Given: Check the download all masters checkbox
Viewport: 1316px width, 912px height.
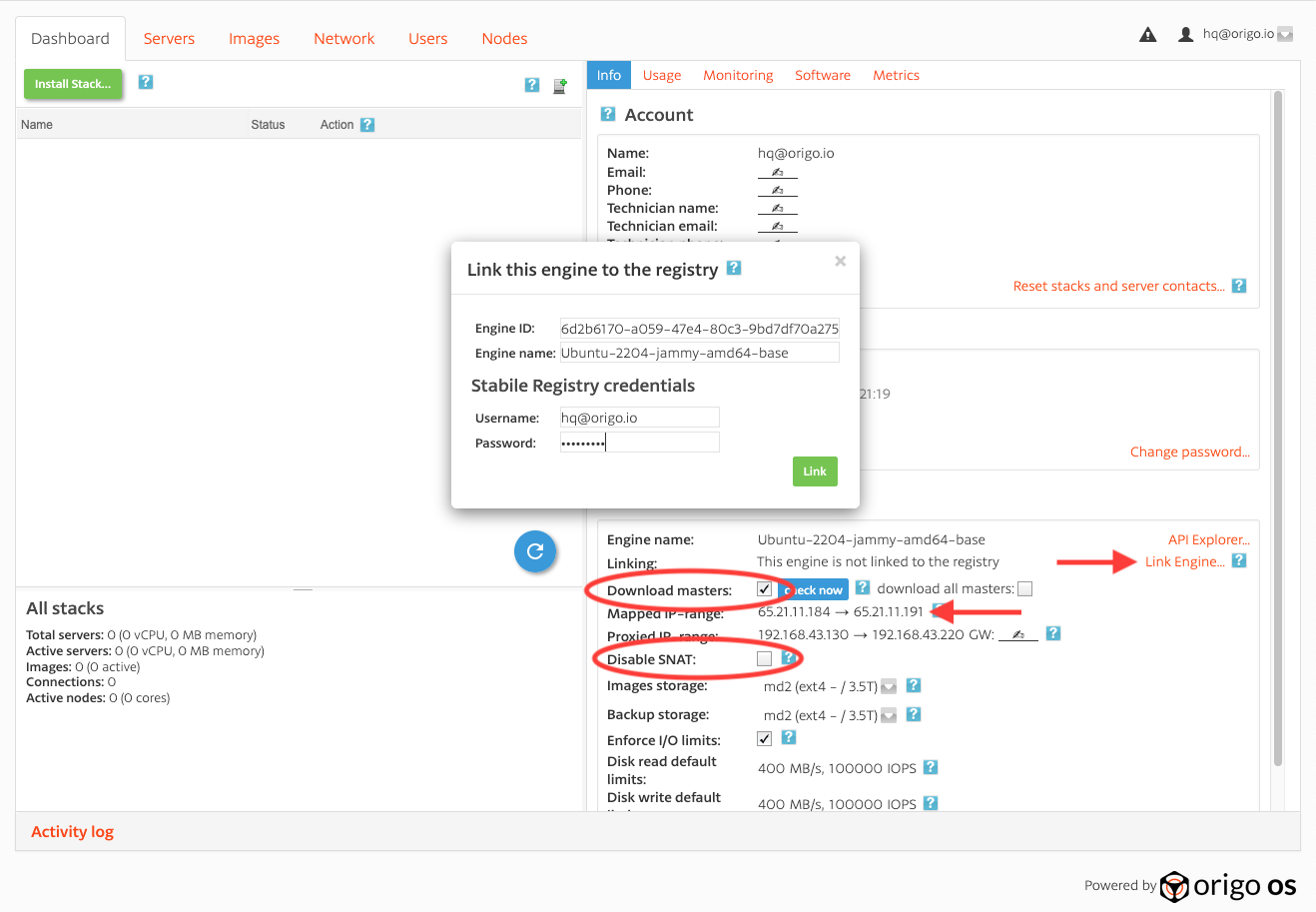Looking at the screenshot, I should click(x=1024, y=589).
